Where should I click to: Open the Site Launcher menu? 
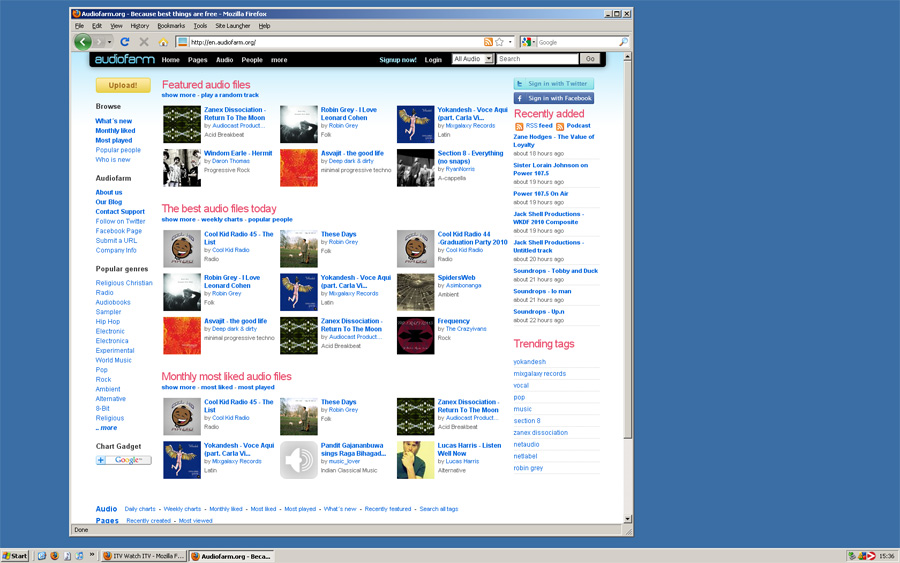pyautogui.click(x=232, y=26)
